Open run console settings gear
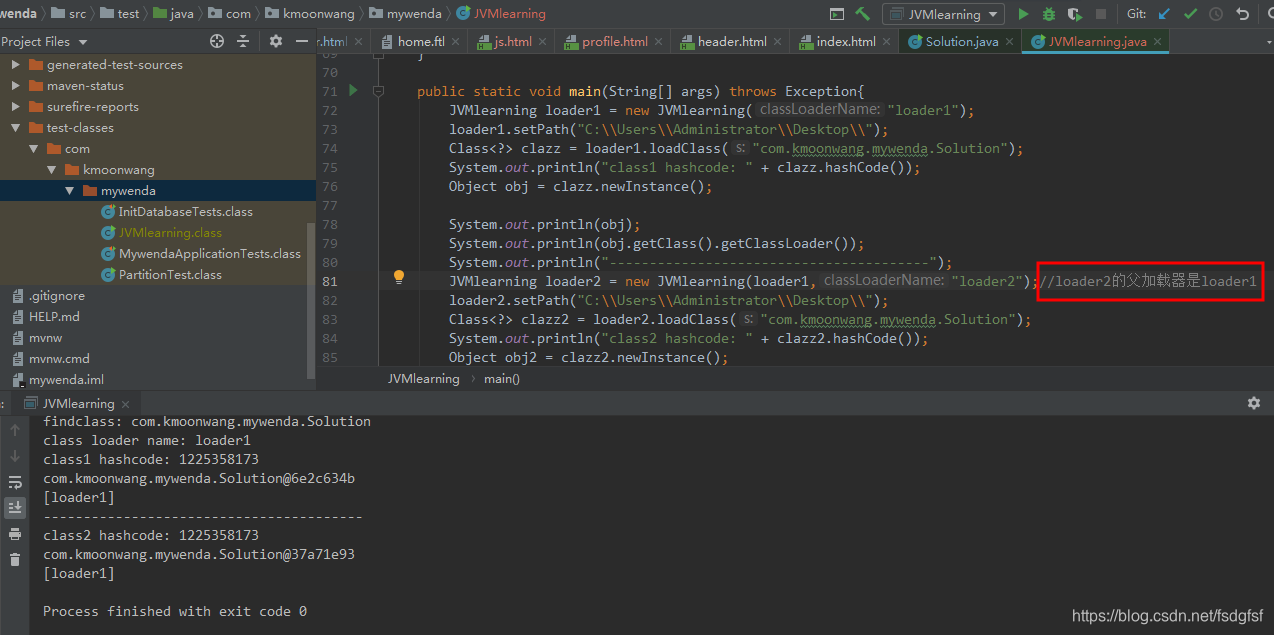Screen dimensions: 1274x635 pyautogui.click(x=1254, y=403)
